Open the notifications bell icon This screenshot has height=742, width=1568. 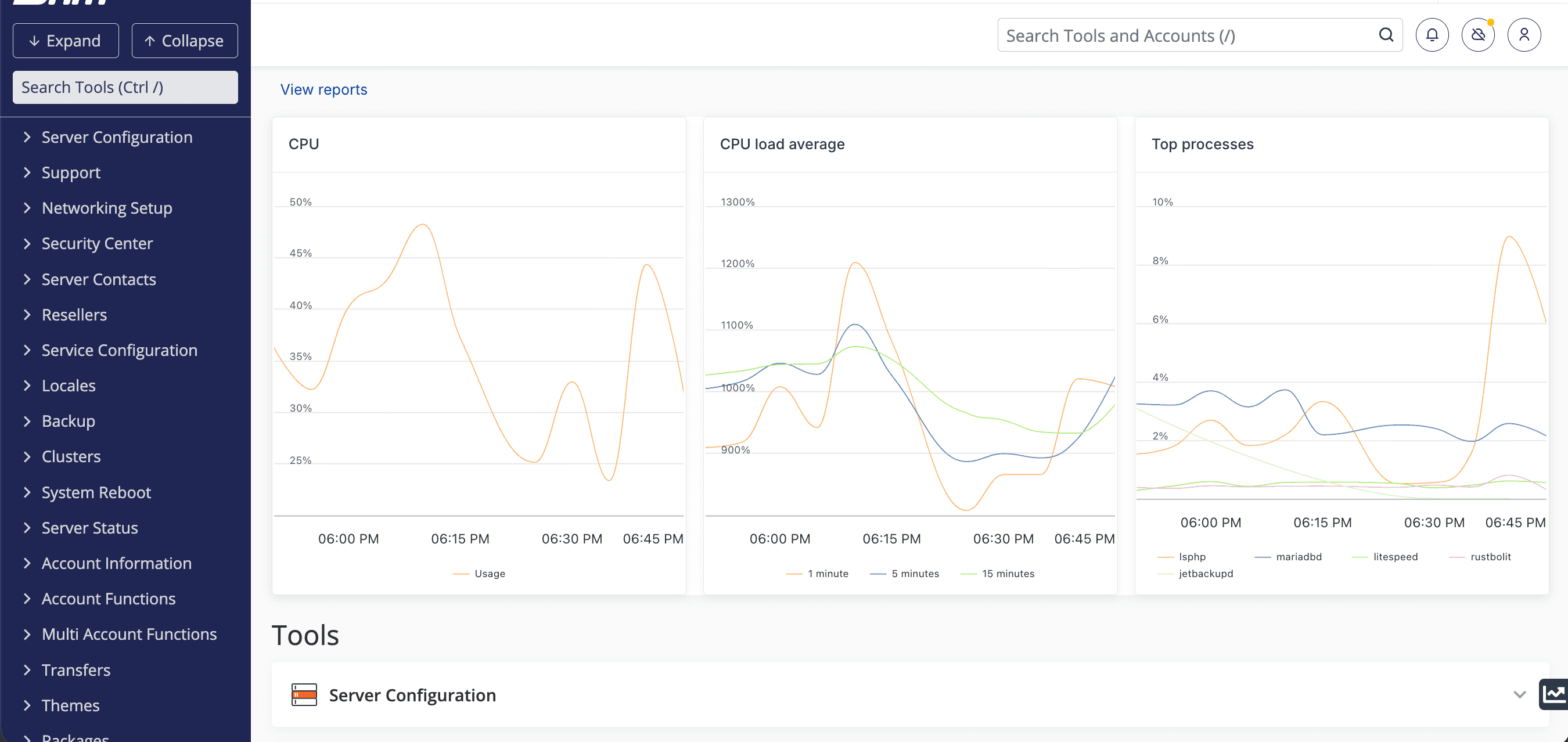(x=1432, y=35)
